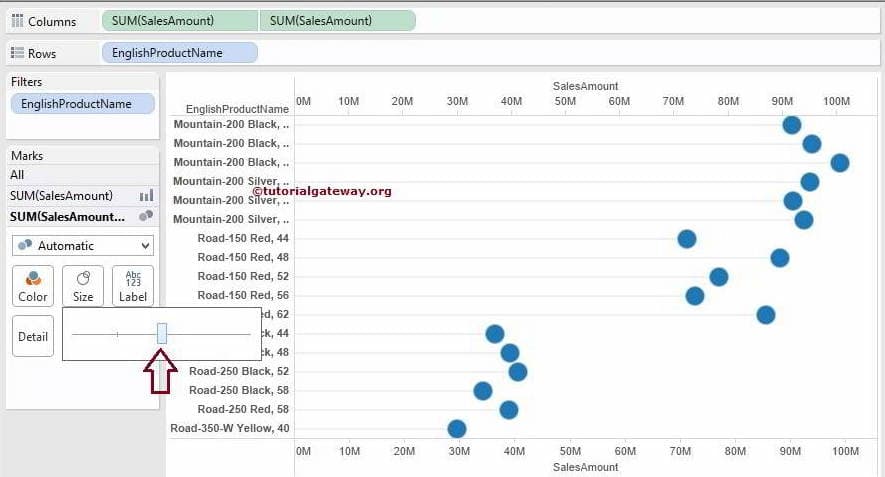
Task: Click the Rows shelf icon
Action: click(x=17, y=52)
